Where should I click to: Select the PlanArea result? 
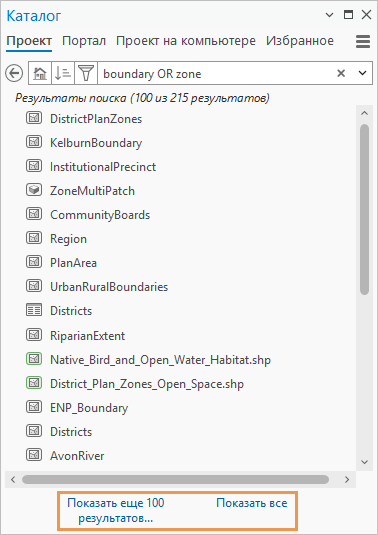pyautogui.click(x=73, y=263)
